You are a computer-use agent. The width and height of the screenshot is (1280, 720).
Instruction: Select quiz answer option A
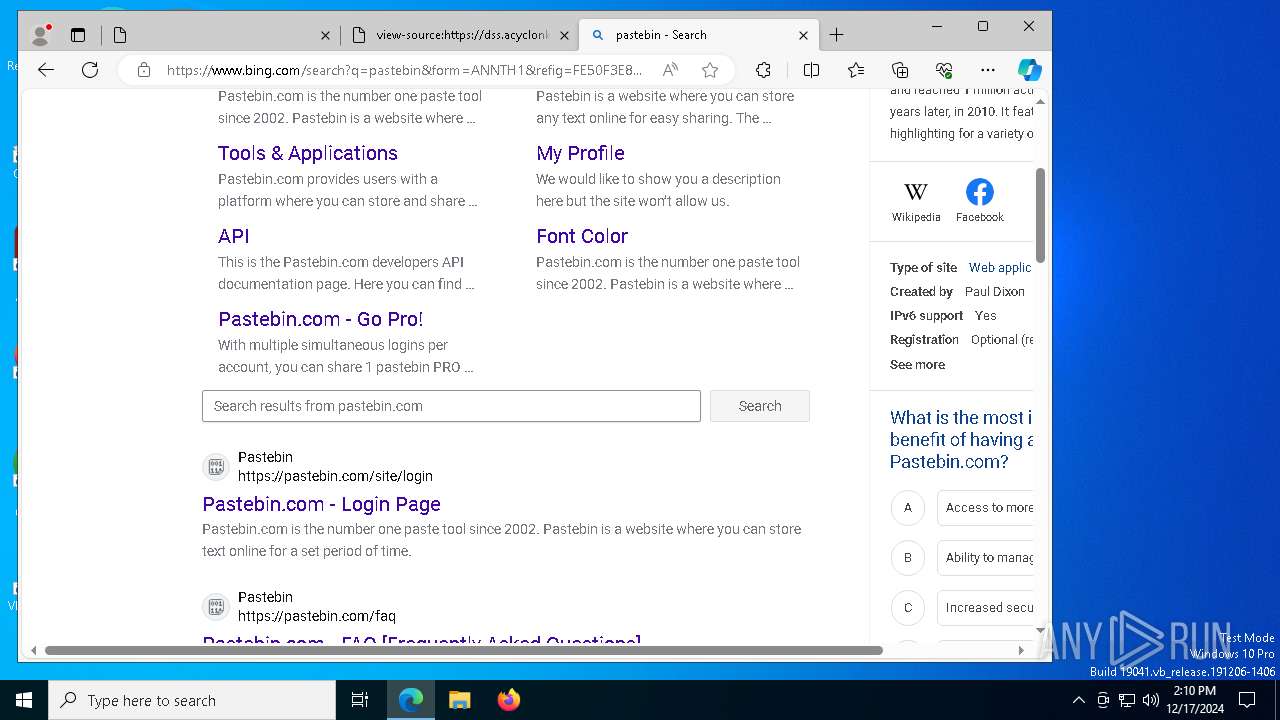point(907,507)
